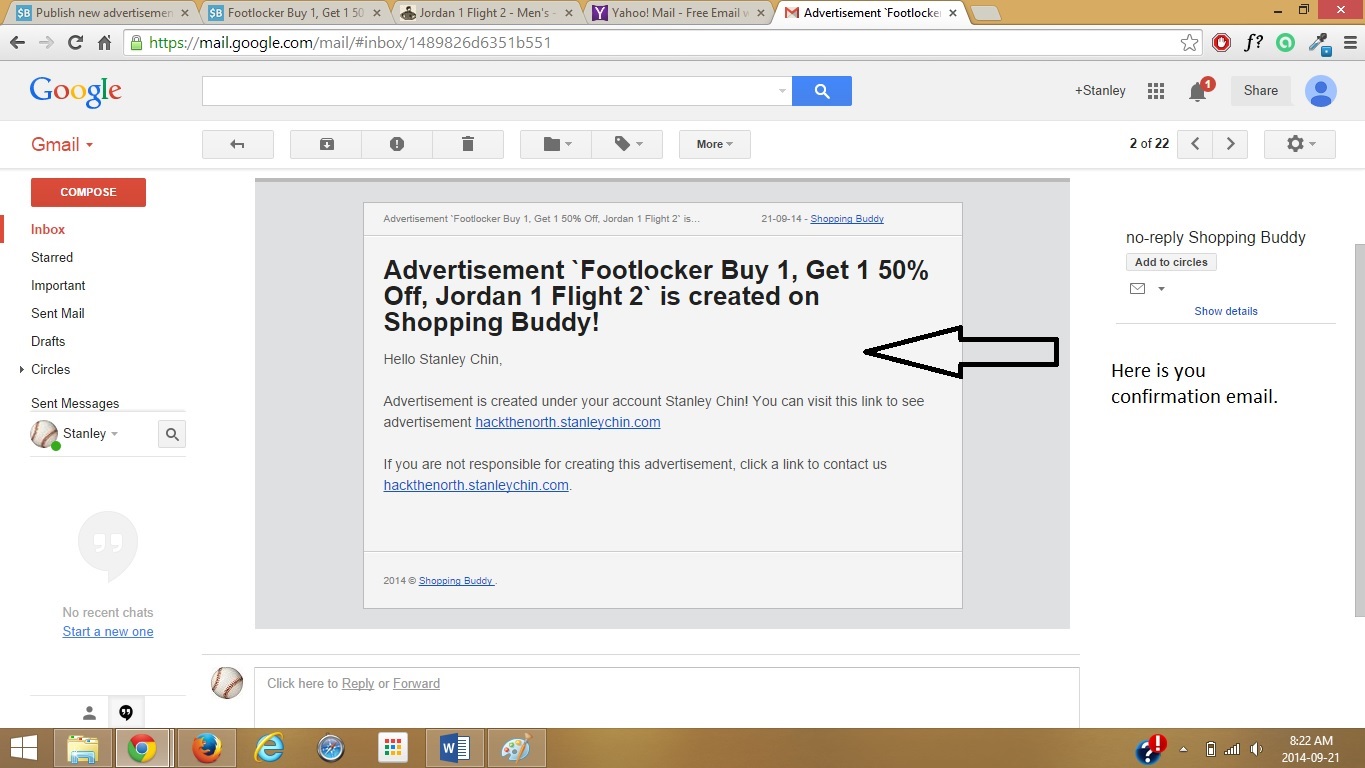Click the chat search magnifier icon
Viewport: 1365px width, 768px height.
click(172, 434)
